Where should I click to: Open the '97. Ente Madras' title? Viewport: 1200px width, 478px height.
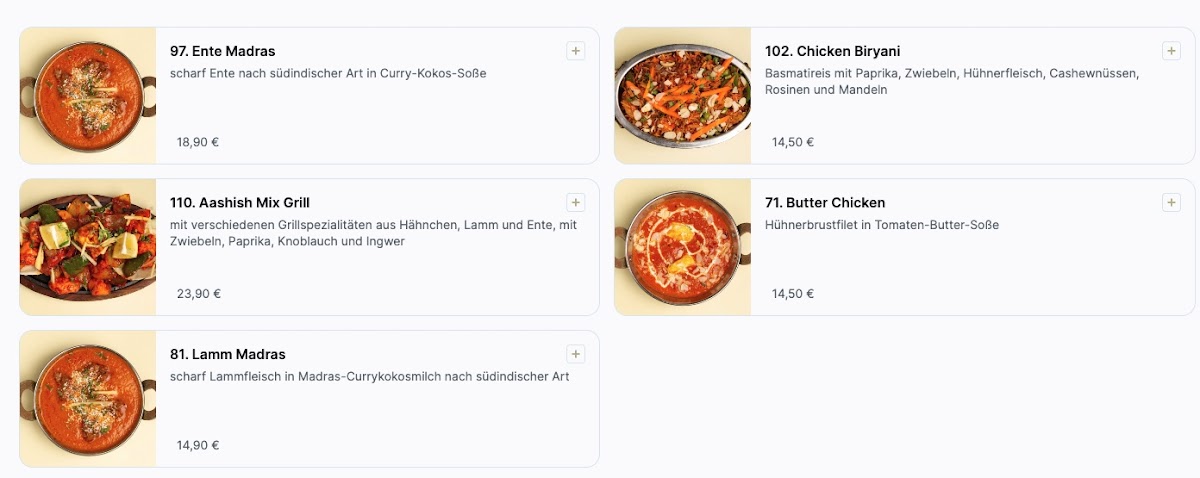click(223, 51)
